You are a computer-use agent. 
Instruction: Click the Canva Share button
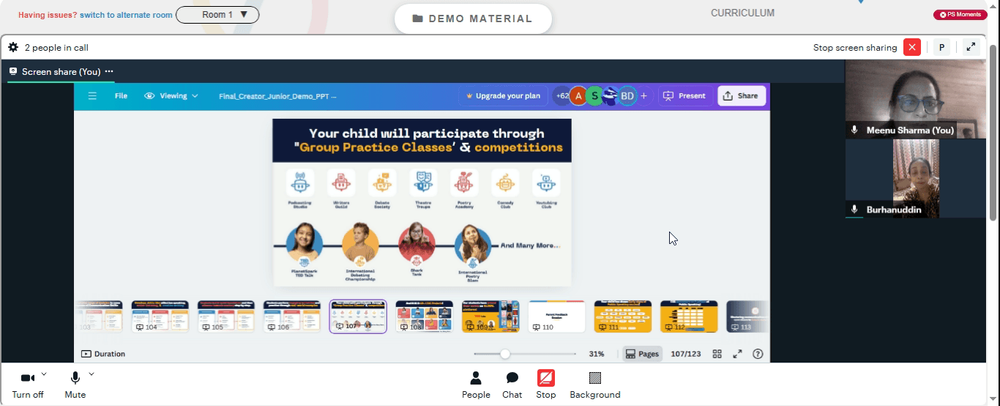(x=740, y=96)
